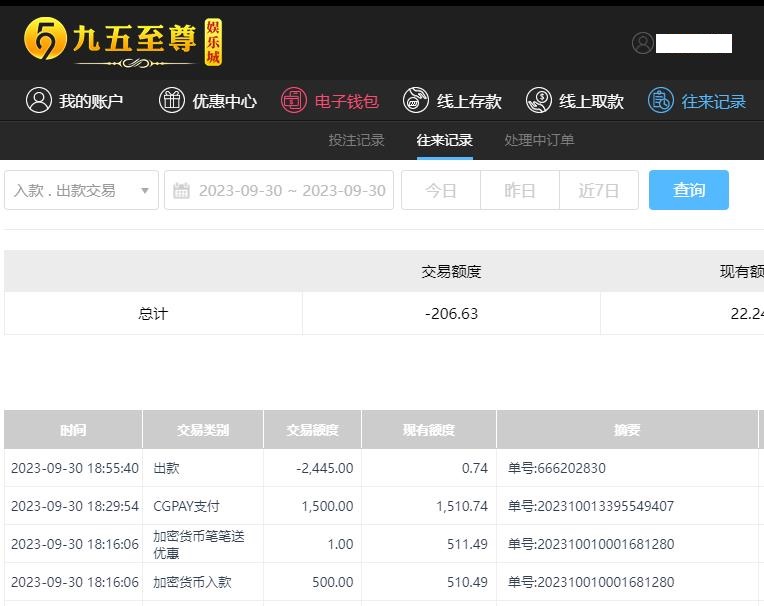Go to 线上存款 page
This screenshot has width=764, height=606.
[x=452, y=101]
